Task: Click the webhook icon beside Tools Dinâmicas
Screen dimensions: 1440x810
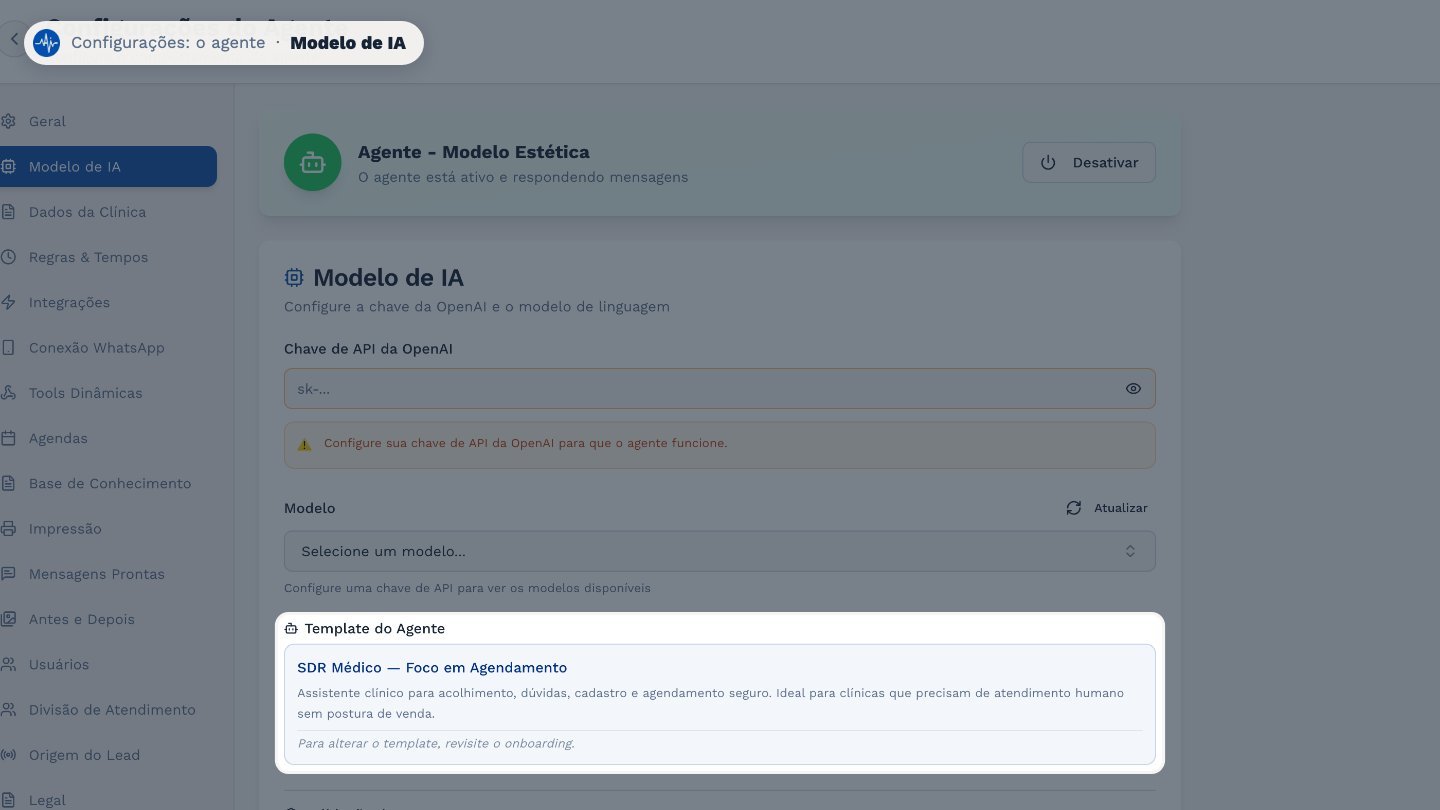Action: [x=8, y=393]
